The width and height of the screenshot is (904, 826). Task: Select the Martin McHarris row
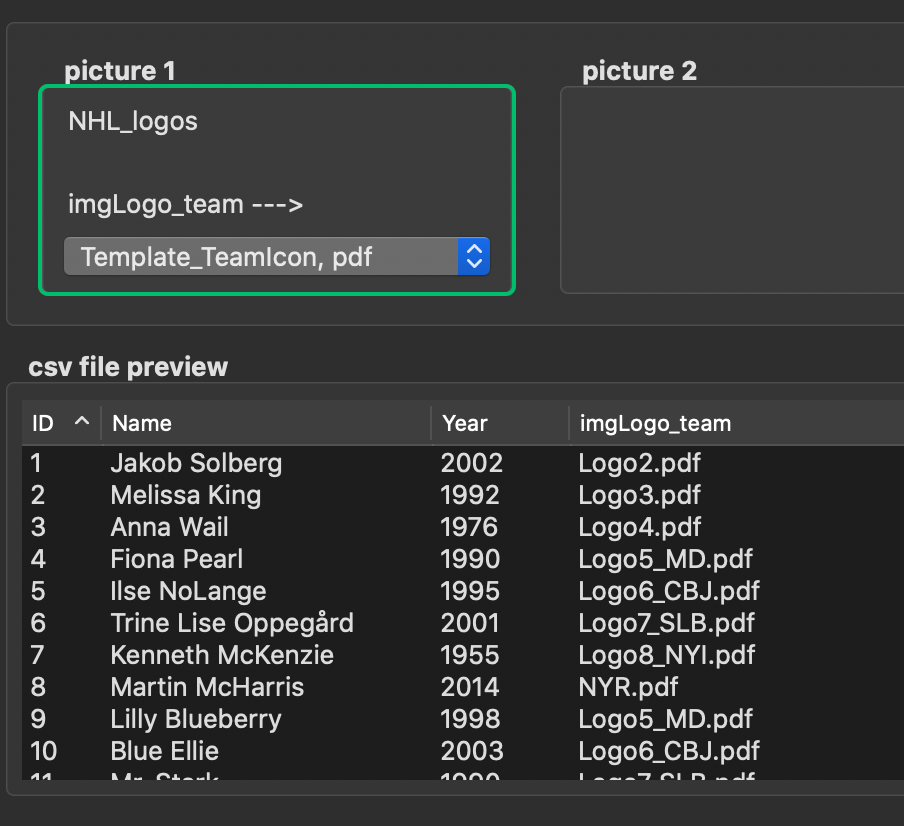point(463,687)
